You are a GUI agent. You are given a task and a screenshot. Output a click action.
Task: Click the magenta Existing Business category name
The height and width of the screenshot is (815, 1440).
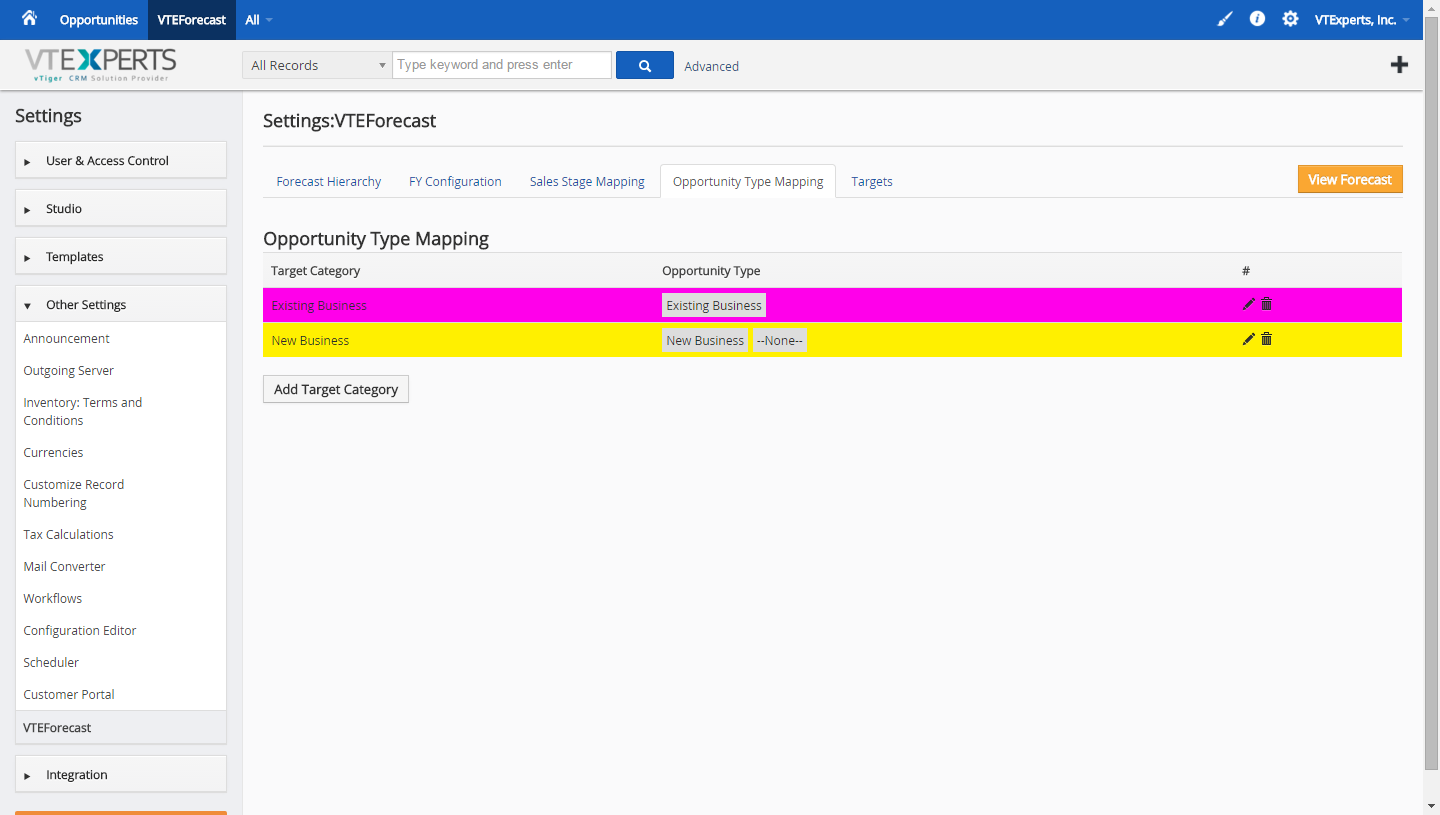tap(319, 305)
